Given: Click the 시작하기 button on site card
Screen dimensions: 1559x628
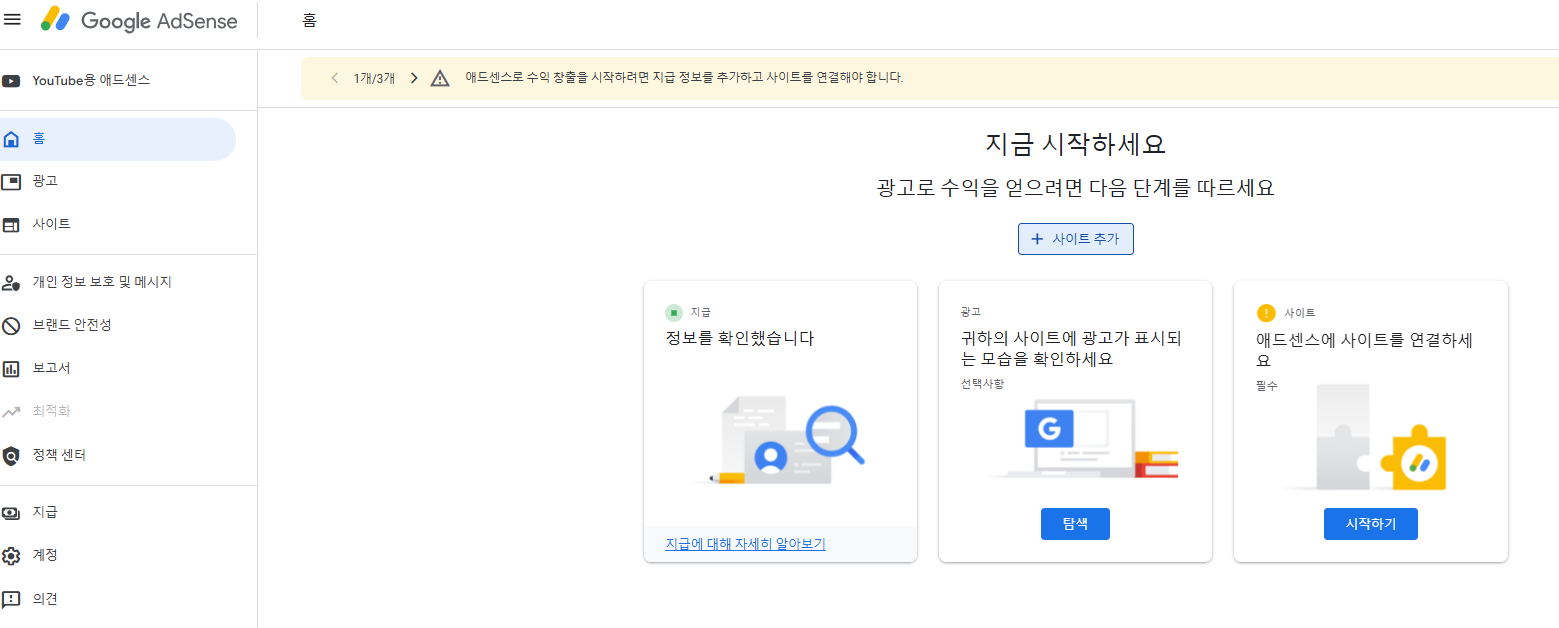Looking at the screenshot, I should pos(1370,524).
